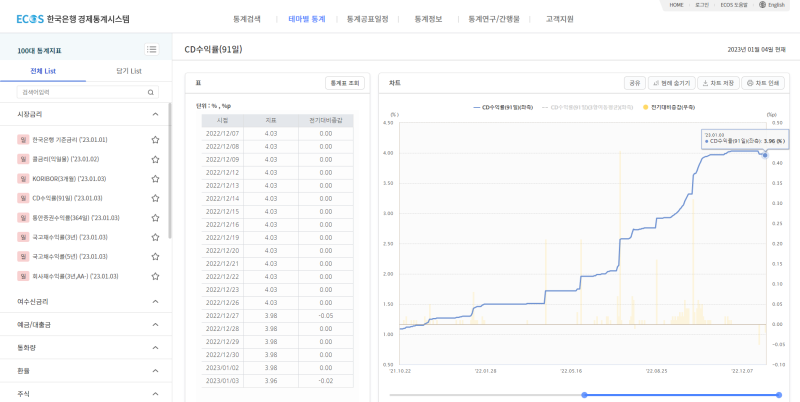800x402 pixels.
Task: Click the 통계표 조회 button
Action: (x=343, y=83)
